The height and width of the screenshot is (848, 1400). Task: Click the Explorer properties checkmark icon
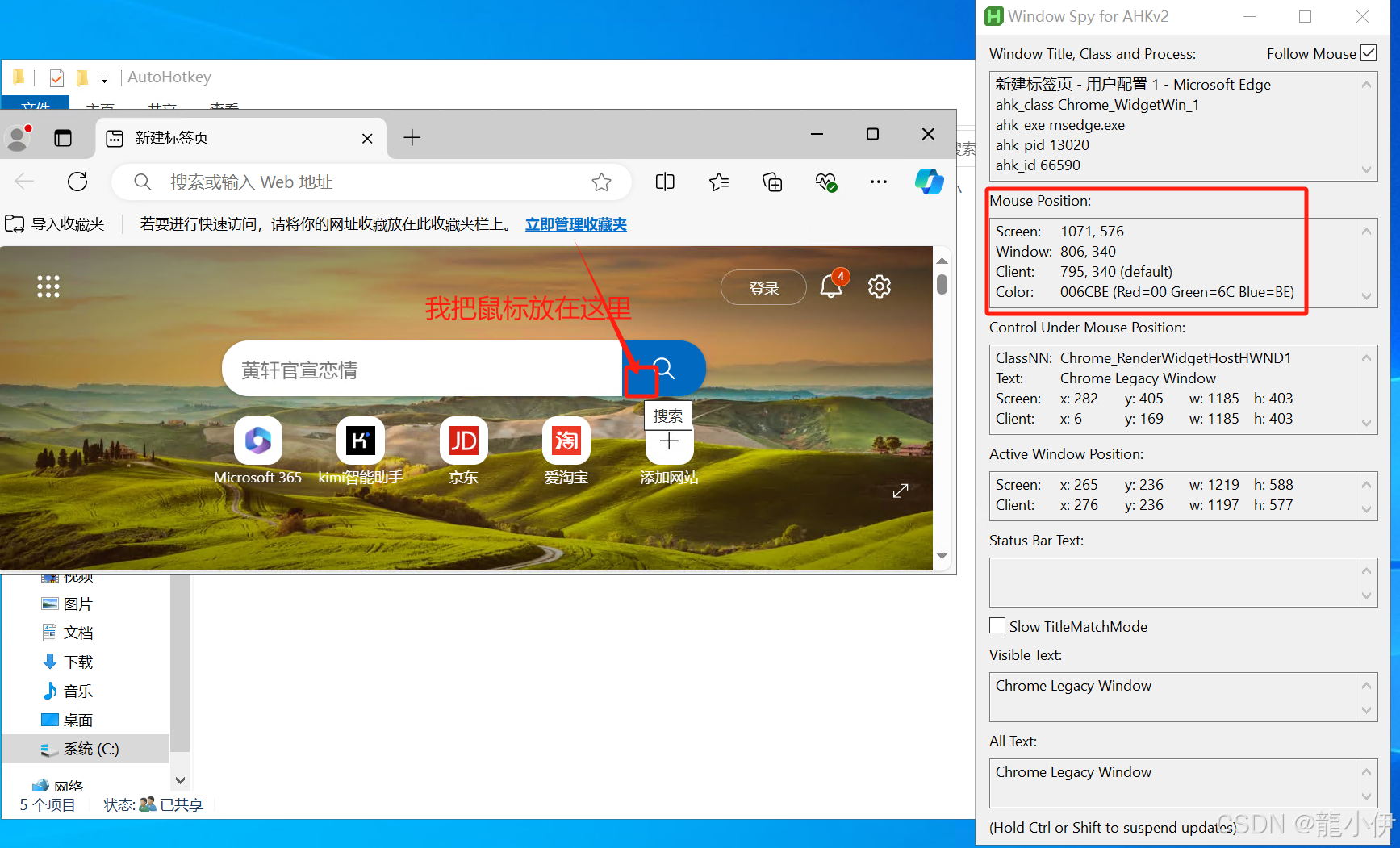pyautogui.click(x=56, y=77)
